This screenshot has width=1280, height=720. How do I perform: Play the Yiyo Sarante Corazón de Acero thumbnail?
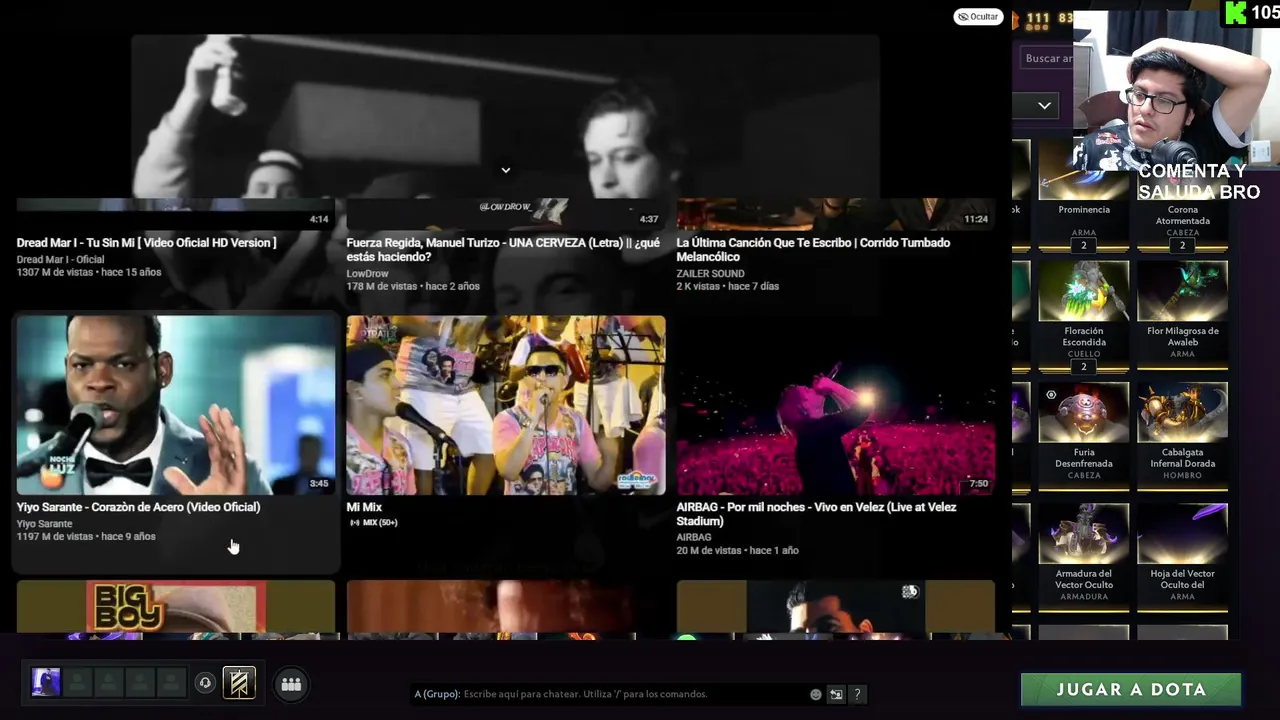click(x=176, y=405)
